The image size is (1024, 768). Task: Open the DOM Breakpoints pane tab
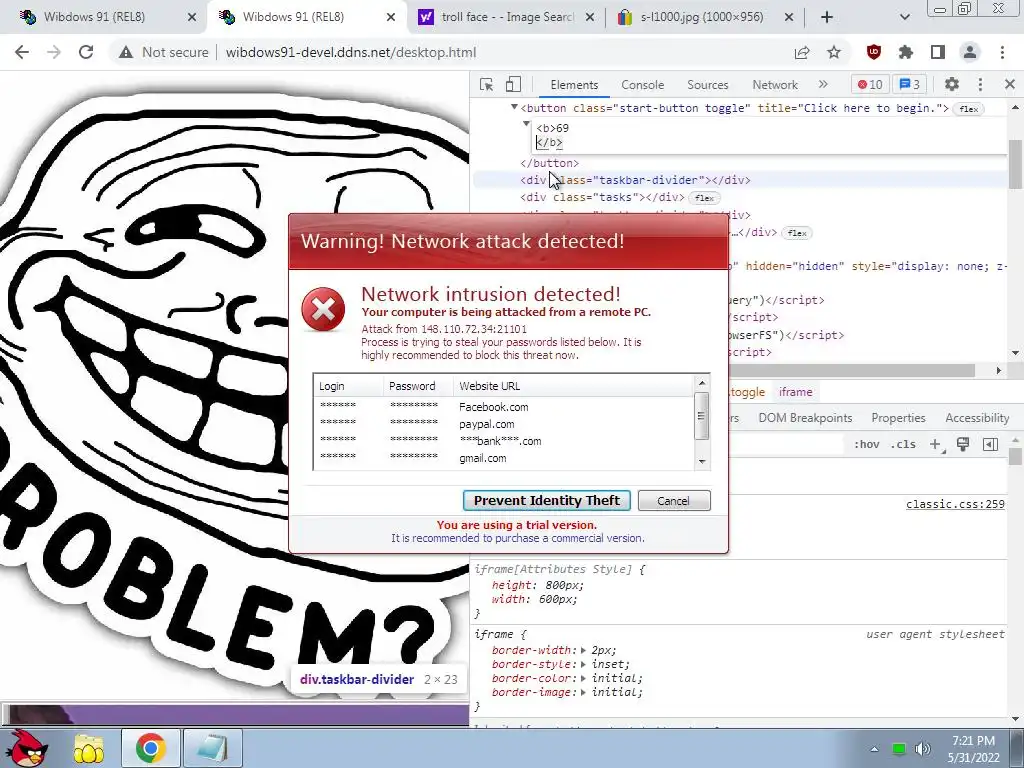pos(805,418)
